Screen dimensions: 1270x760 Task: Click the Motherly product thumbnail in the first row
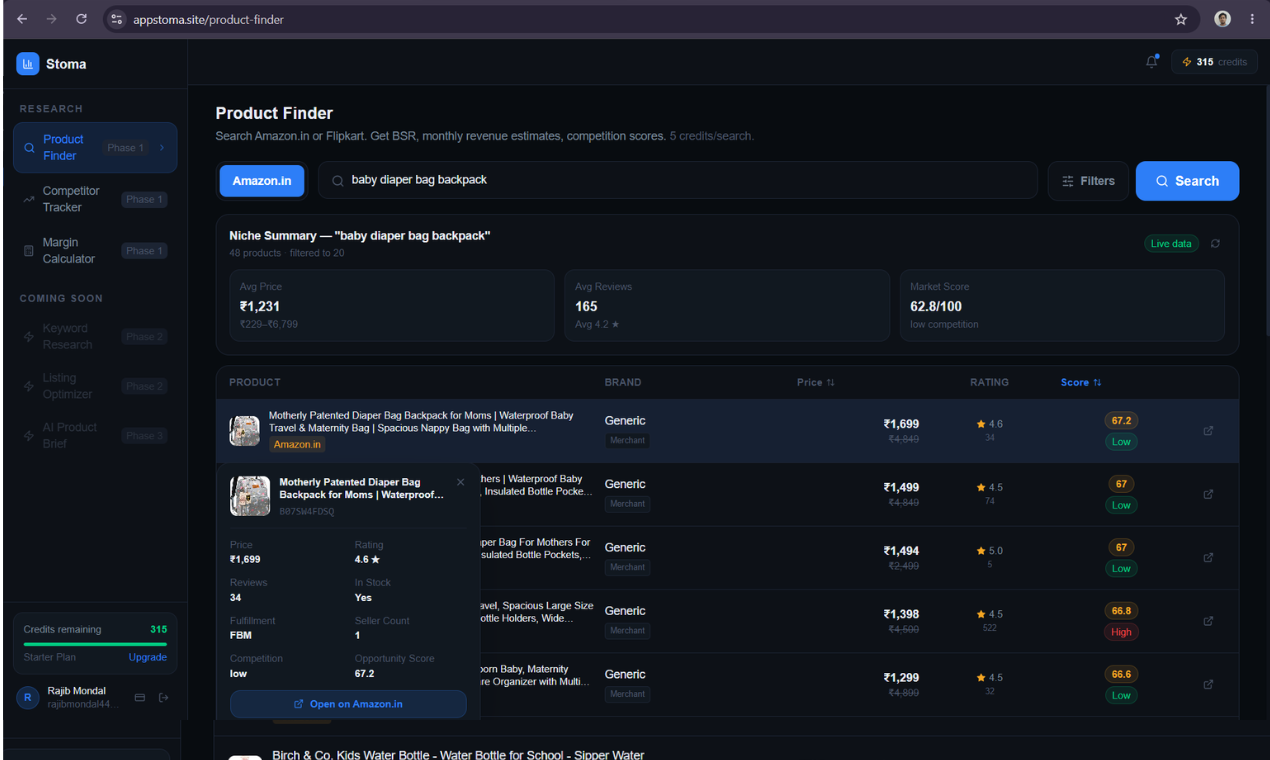pos(244,431)
